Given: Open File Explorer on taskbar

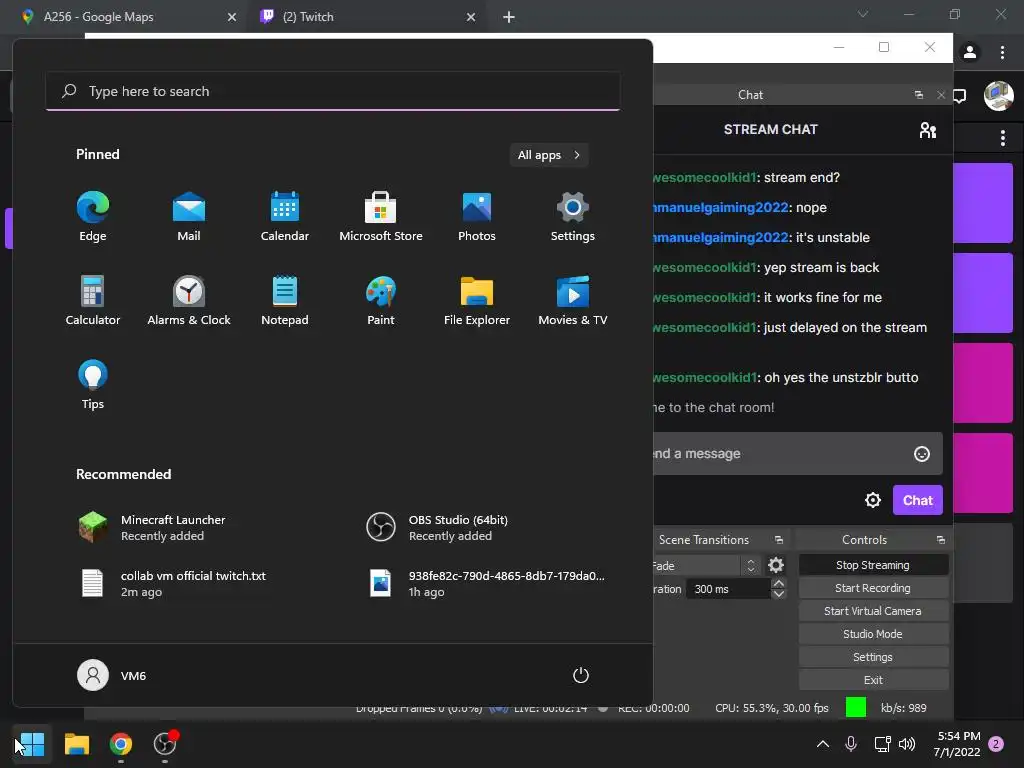Looking at the screenshot, I should pyautogui.click(x=76, y=744).
